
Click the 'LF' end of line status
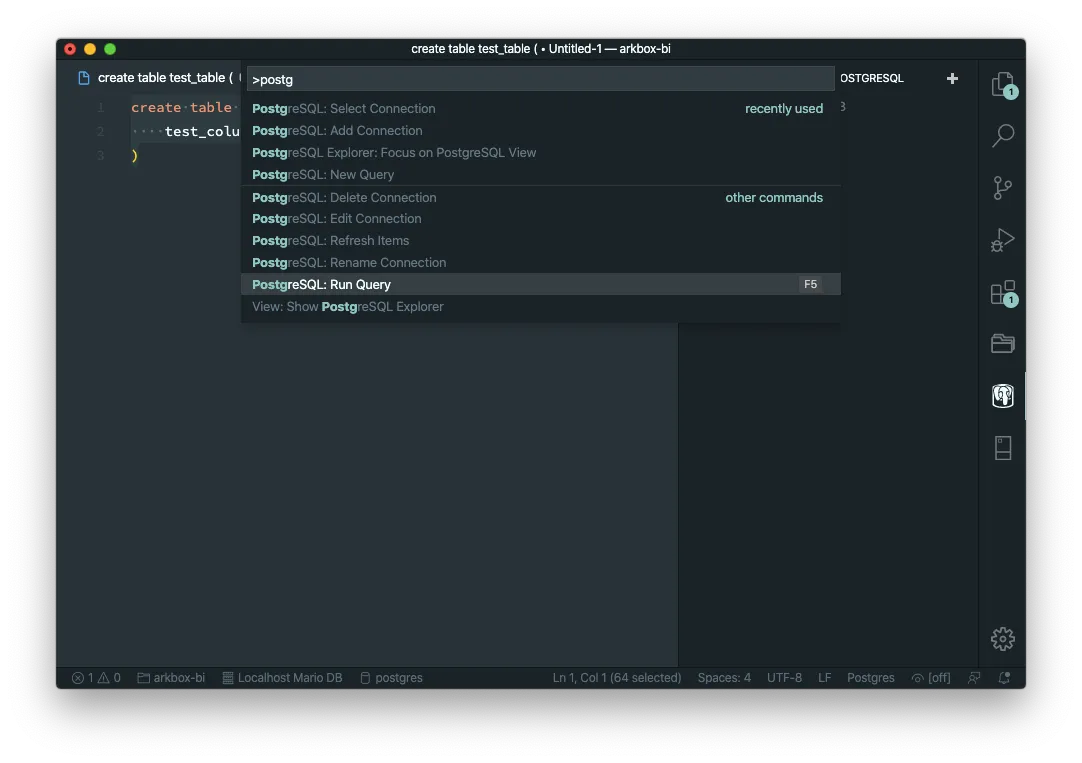click(x=825, y=677)
